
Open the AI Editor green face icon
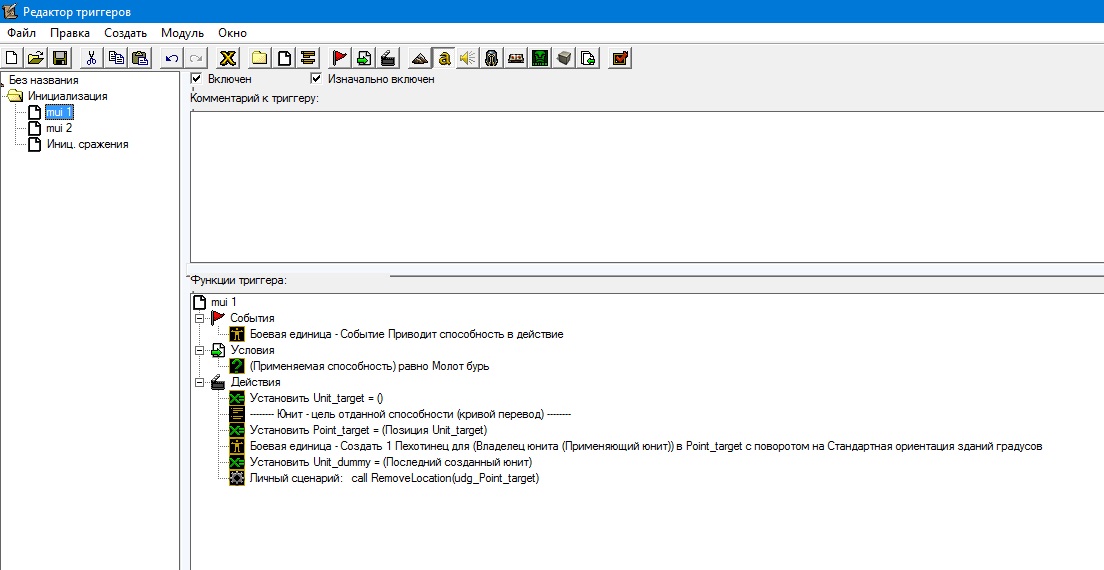click(540, 58)
